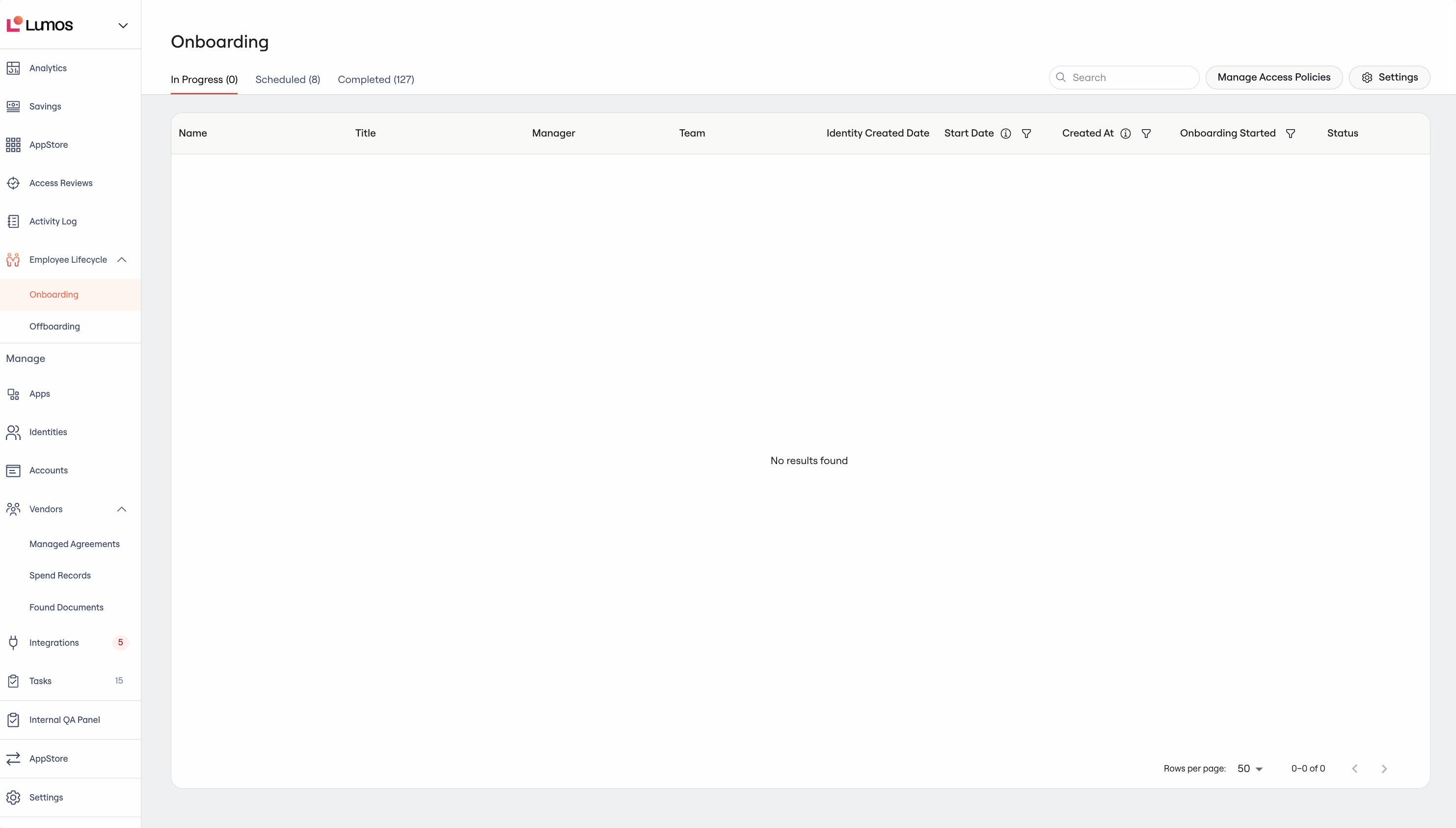This screenshot has height=828, width=1456.
Task: Click the Savings icon in sidebar
Action: tap(13, 107)
